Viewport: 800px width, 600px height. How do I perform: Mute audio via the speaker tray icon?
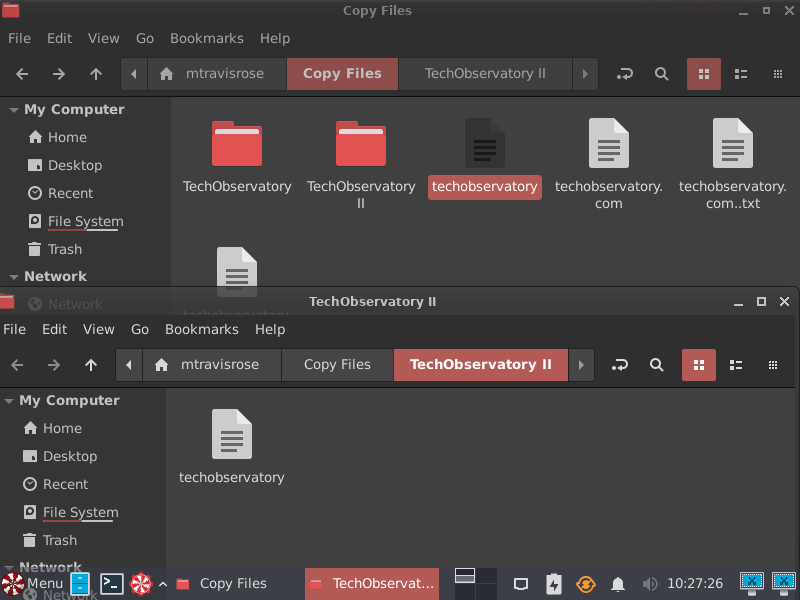point(650,584)
